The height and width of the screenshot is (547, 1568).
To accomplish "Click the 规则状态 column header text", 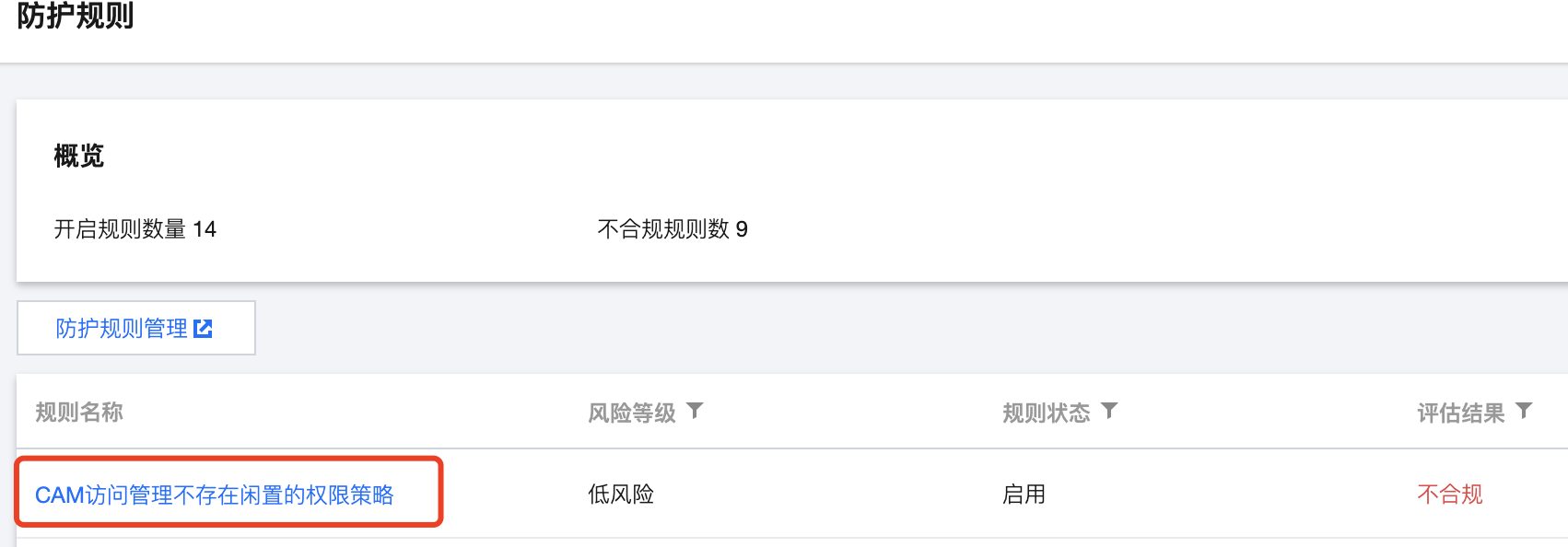I will (x=1046, y=413).
